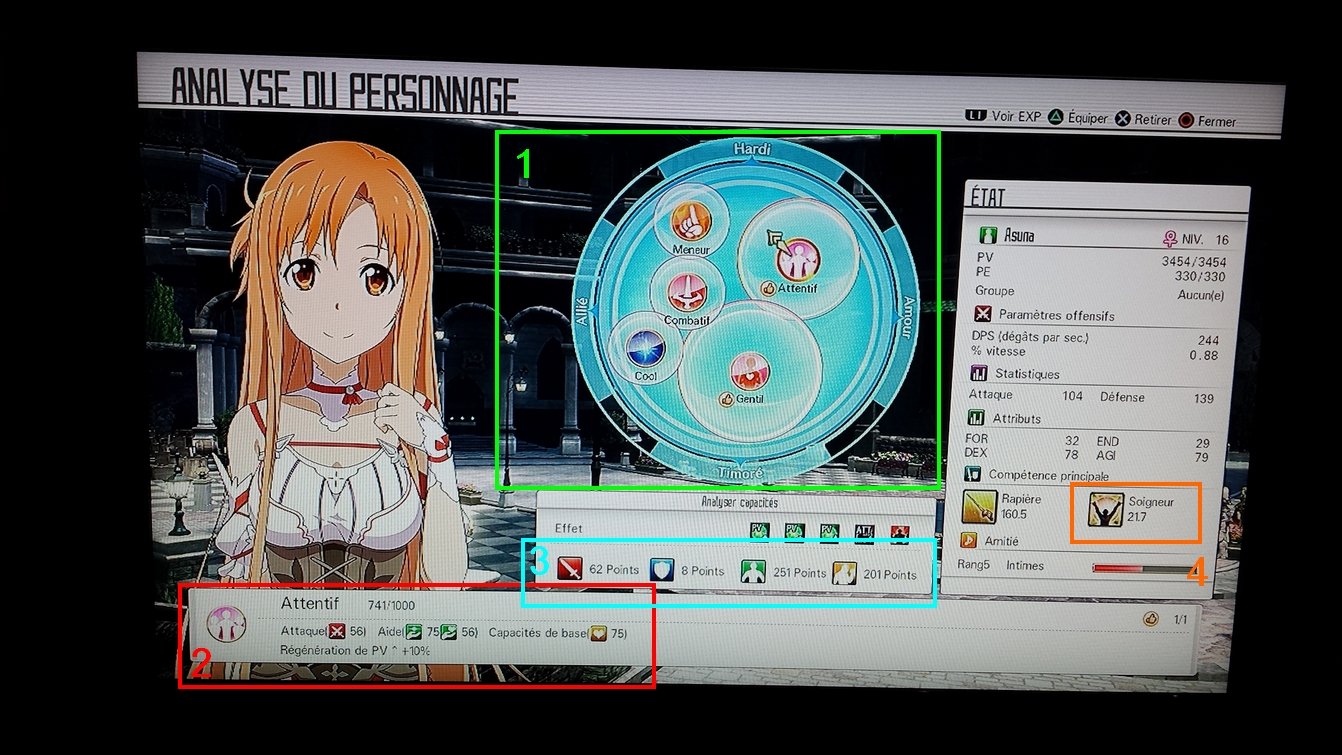1342x755 pixels.
Task: Click the Statistiques bar-chart icon
Action: coord(979,374)
